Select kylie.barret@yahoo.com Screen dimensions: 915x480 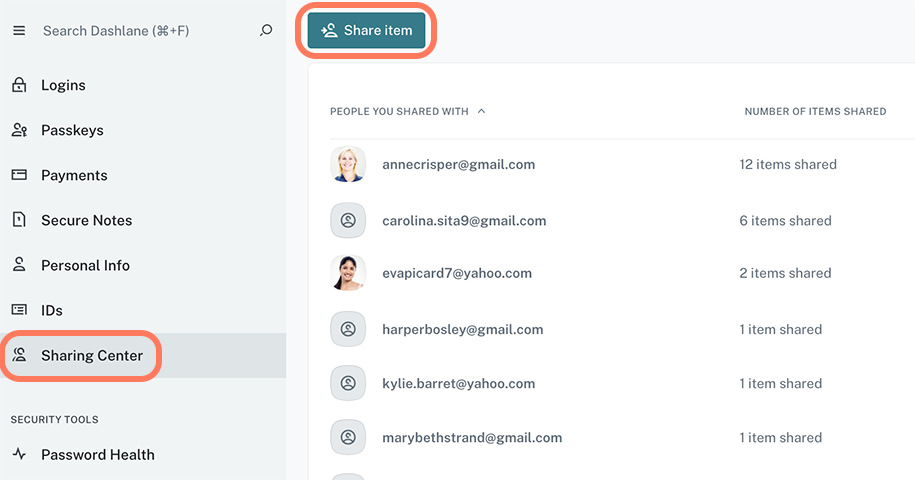(x=459, y=384)
